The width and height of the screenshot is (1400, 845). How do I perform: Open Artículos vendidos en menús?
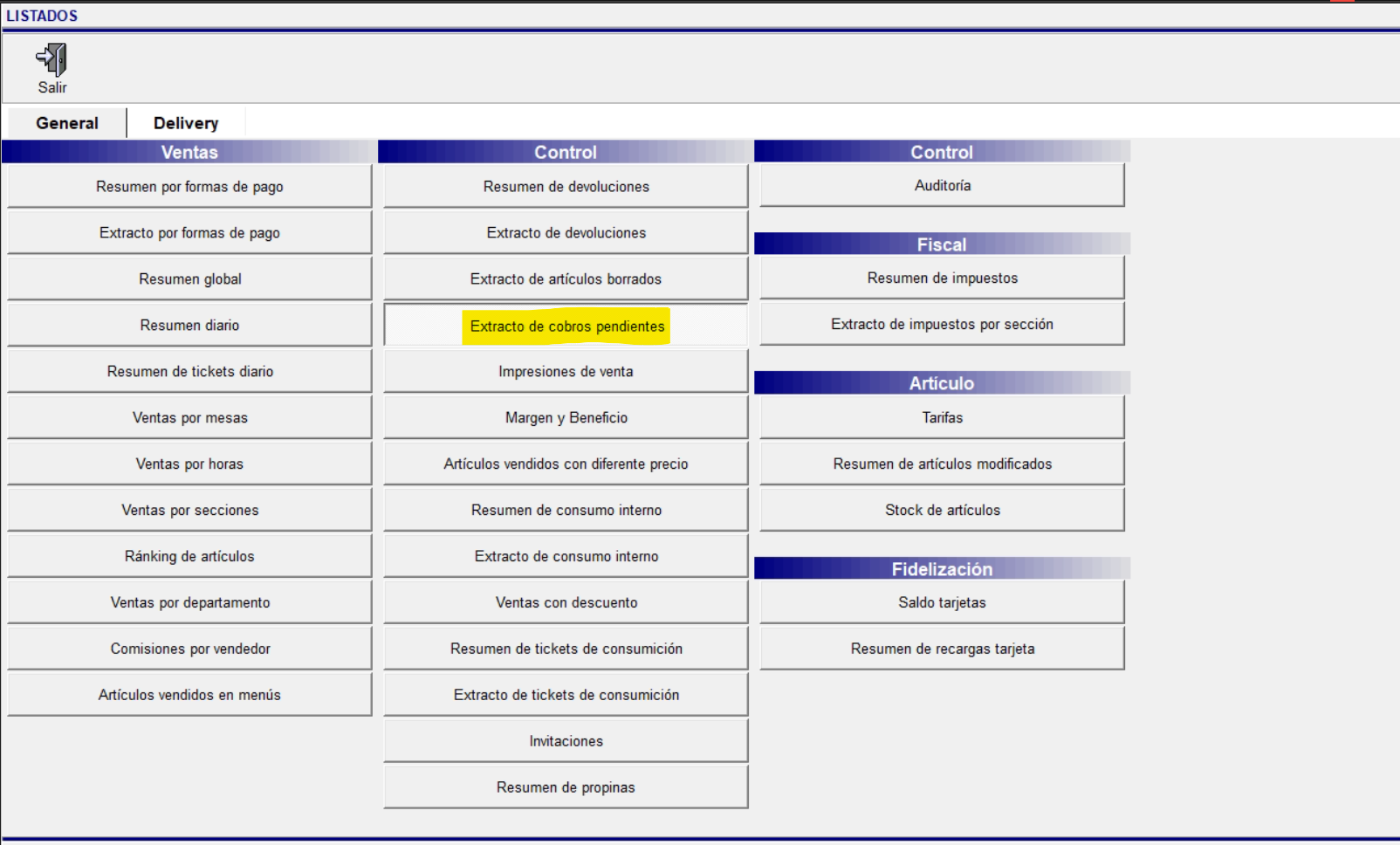pos(189,695)
